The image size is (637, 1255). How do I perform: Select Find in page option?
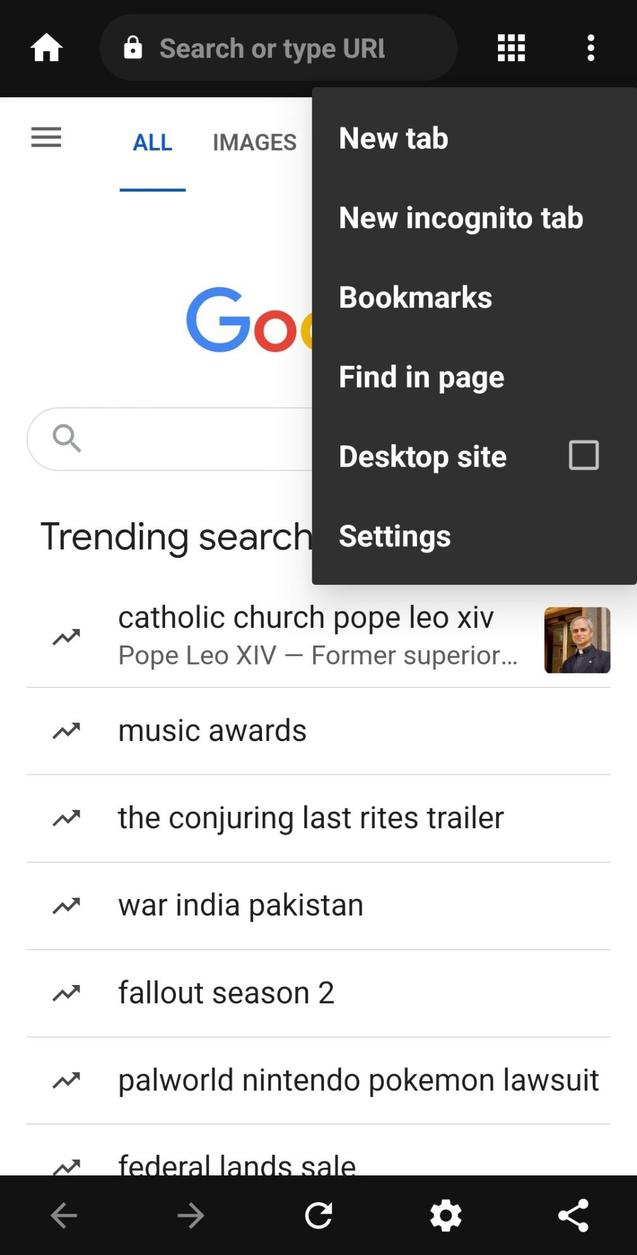point(421,377)
